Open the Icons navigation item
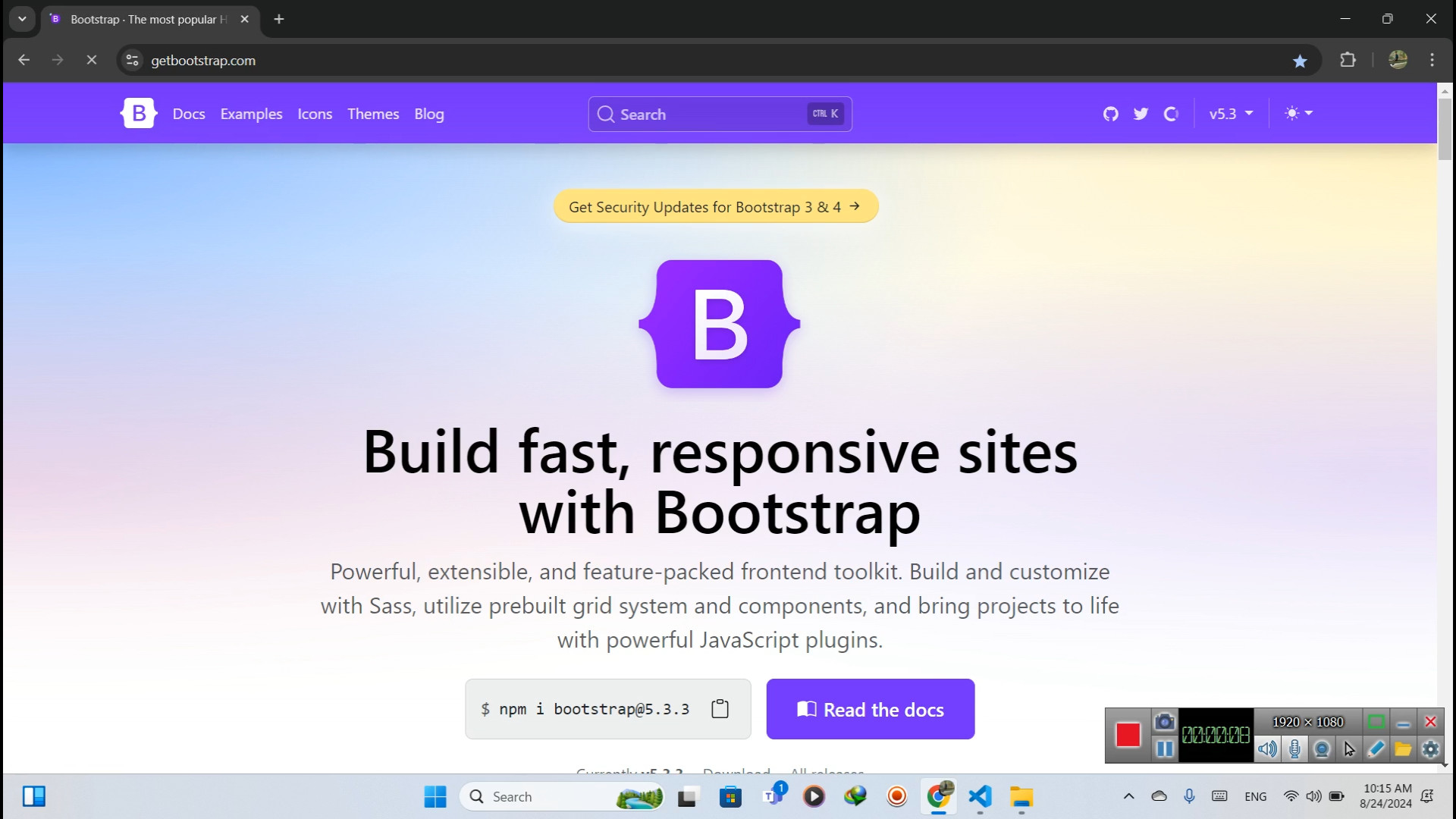 (x=315, y=114)
